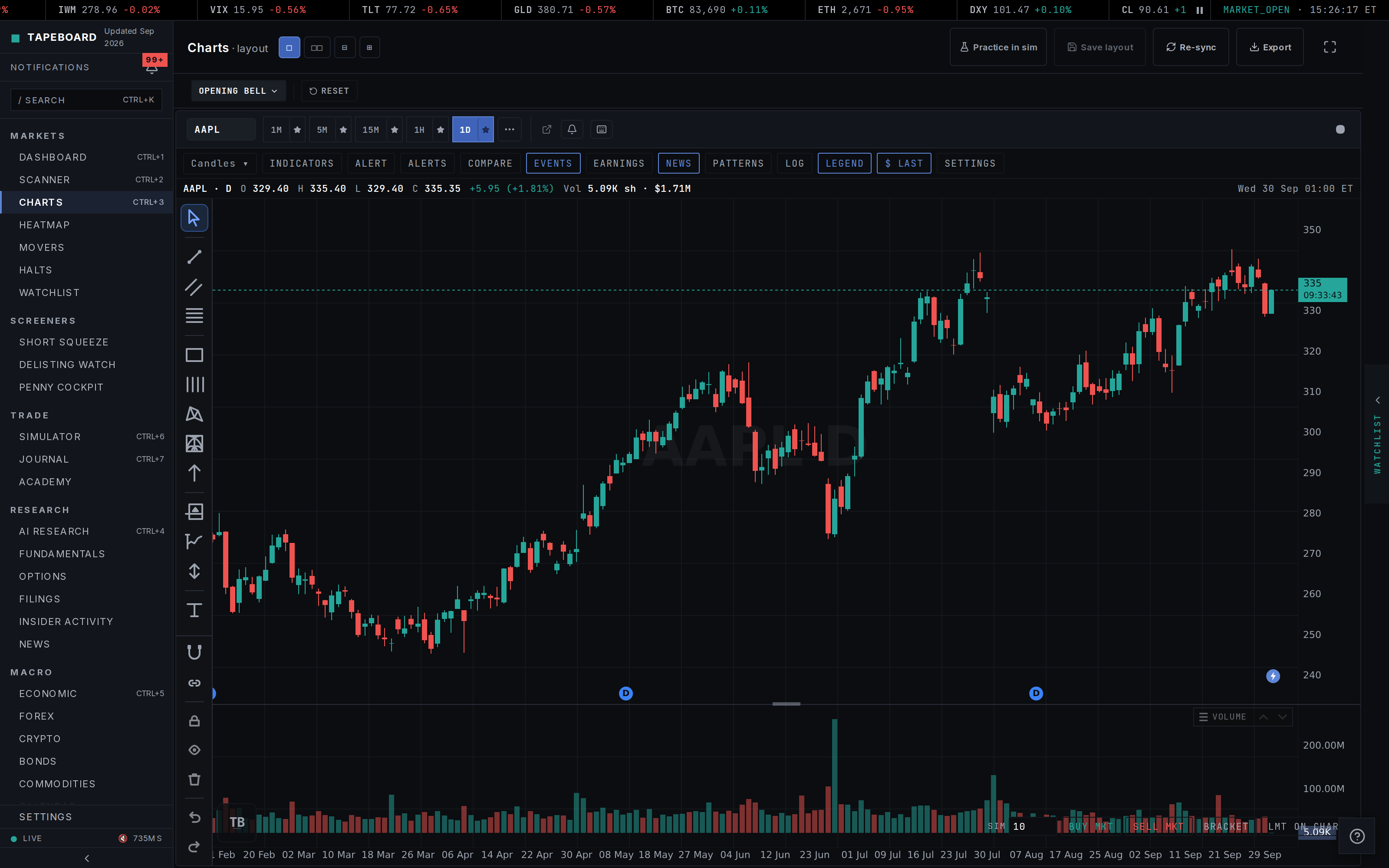Collapse the left sidebar
The width and height of the screenshot is (1389, 868).
87,858
